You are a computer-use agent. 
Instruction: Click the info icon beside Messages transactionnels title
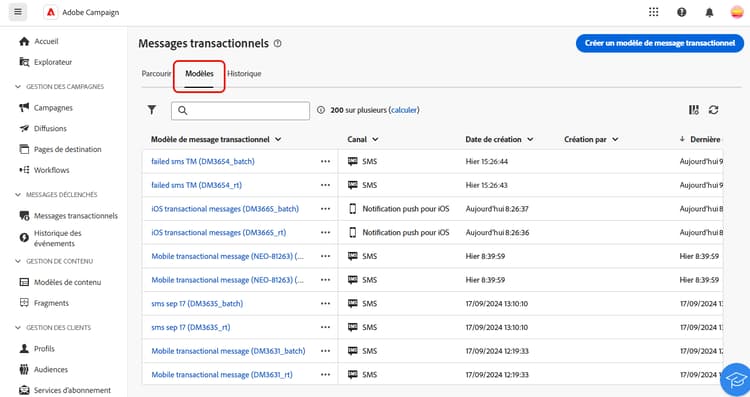(277, 44)
